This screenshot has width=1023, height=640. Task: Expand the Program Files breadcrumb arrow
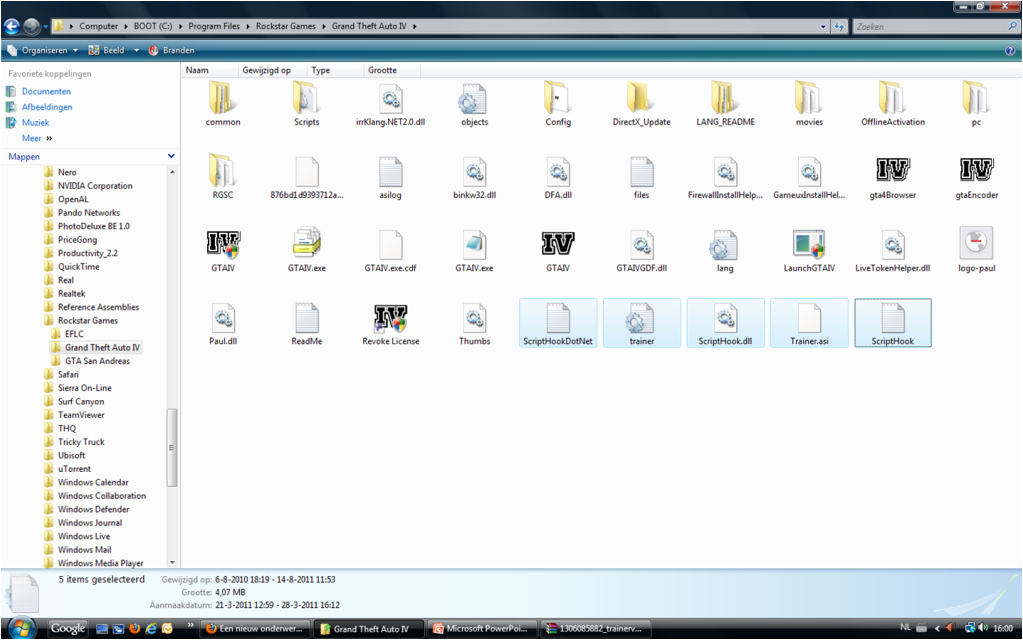coord(247,27)
